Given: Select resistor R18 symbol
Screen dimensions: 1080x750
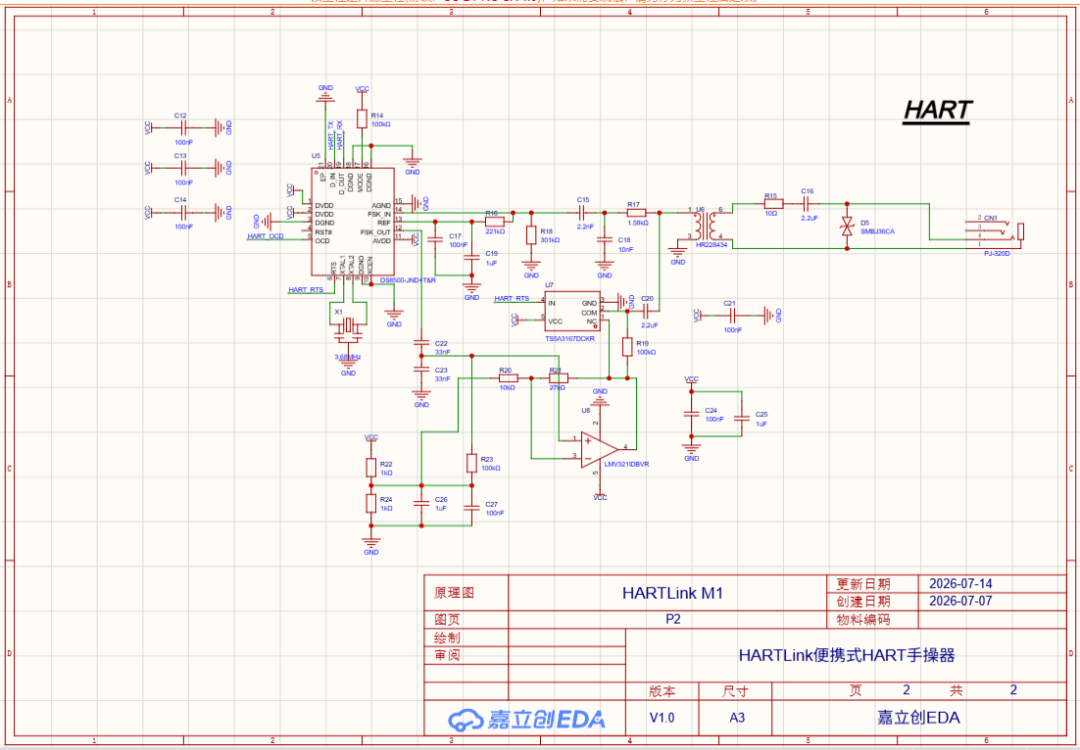Looking at the screenshot, I should click(x=530, y=235).
